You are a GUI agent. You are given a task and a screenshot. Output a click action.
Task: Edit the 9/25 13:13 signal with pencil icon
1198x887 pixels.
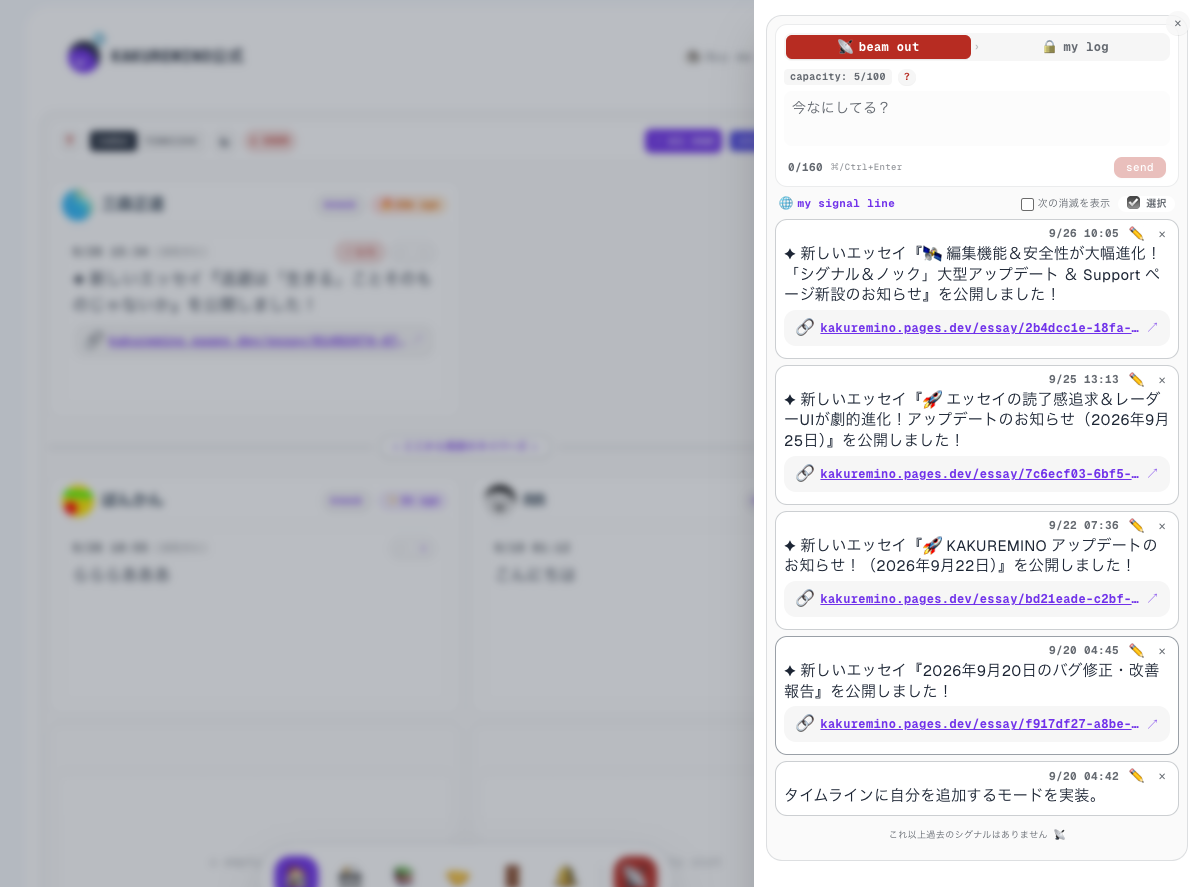(x=1136, y=380)
